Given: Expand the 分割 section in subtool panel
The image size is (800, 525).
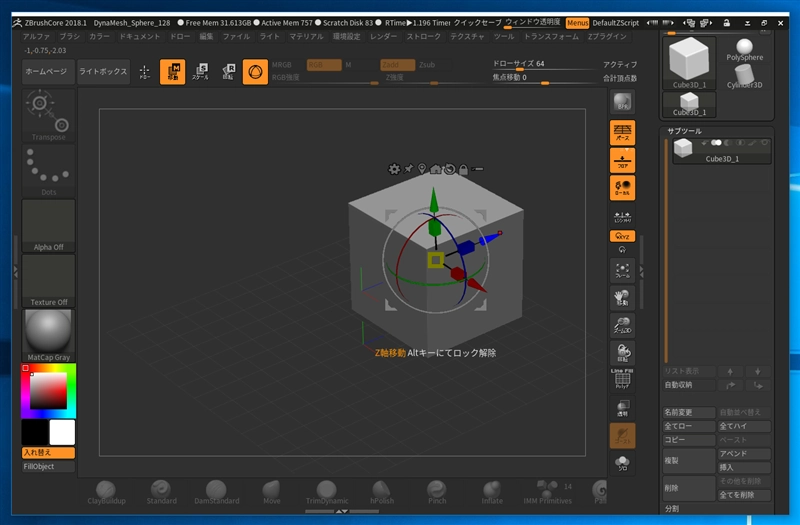Looking at the screenshot, I should pos(672,509).
